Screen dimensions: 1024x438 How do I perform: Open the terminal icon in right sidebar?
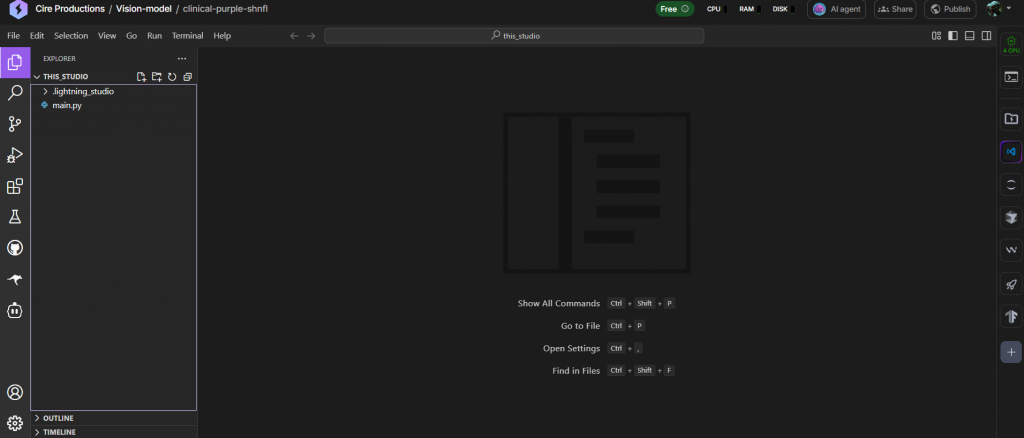(1011, 76)
